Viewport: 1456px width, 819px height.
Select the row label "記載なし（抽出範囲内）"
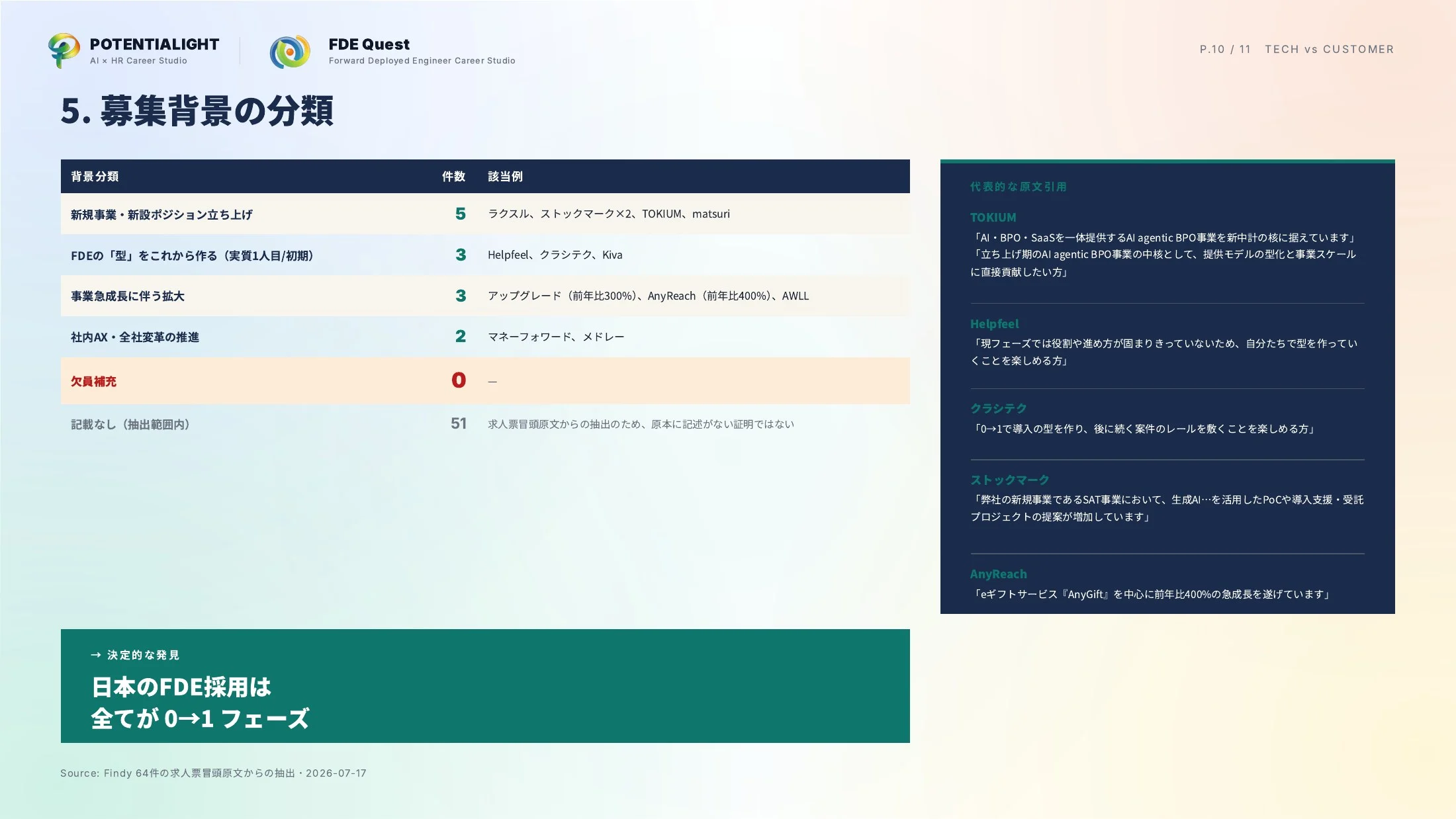point(130,425)
